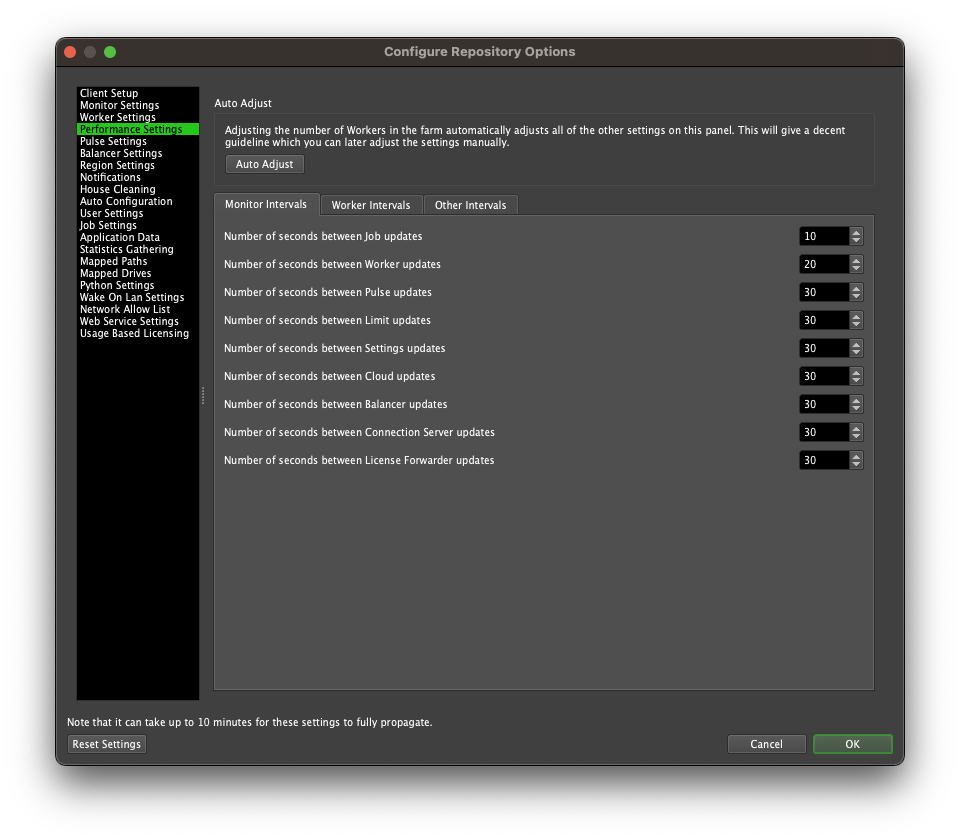
Task: Click the Cloud updates seconds input field
Action: pyautogui.click(x=823, y=377)
